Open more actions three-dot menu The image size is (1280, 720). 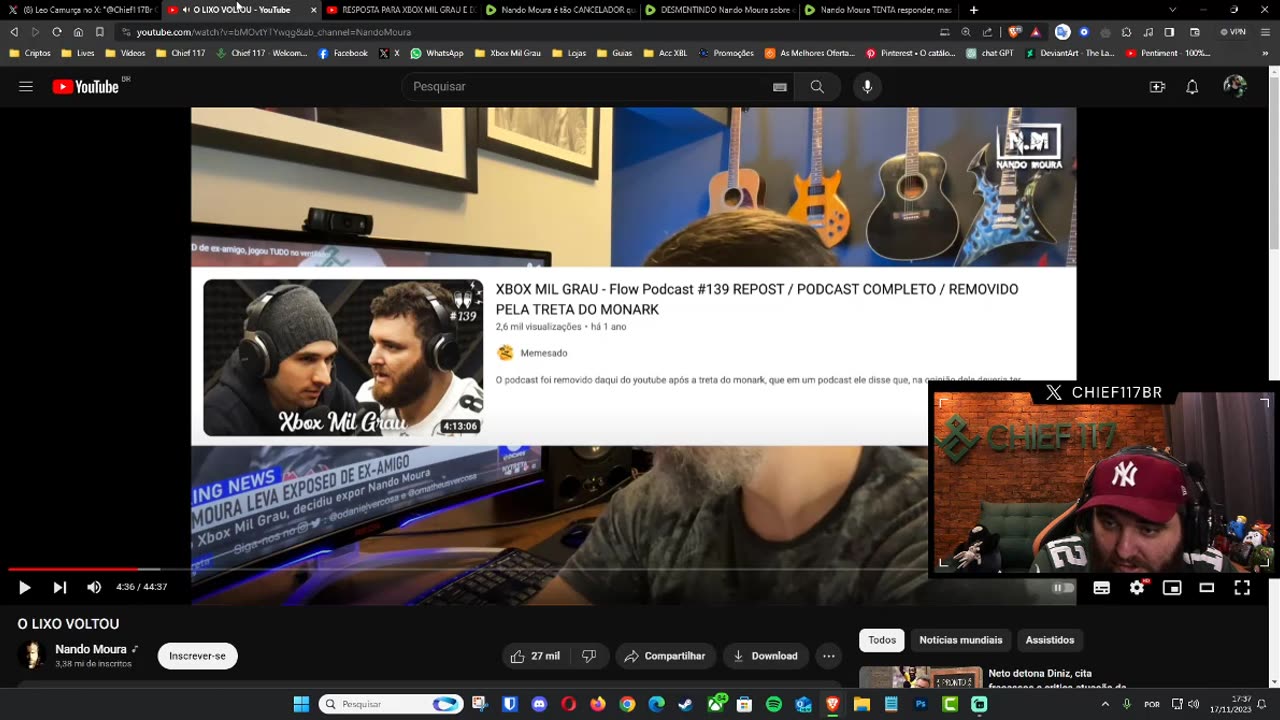tap(829, 656)
